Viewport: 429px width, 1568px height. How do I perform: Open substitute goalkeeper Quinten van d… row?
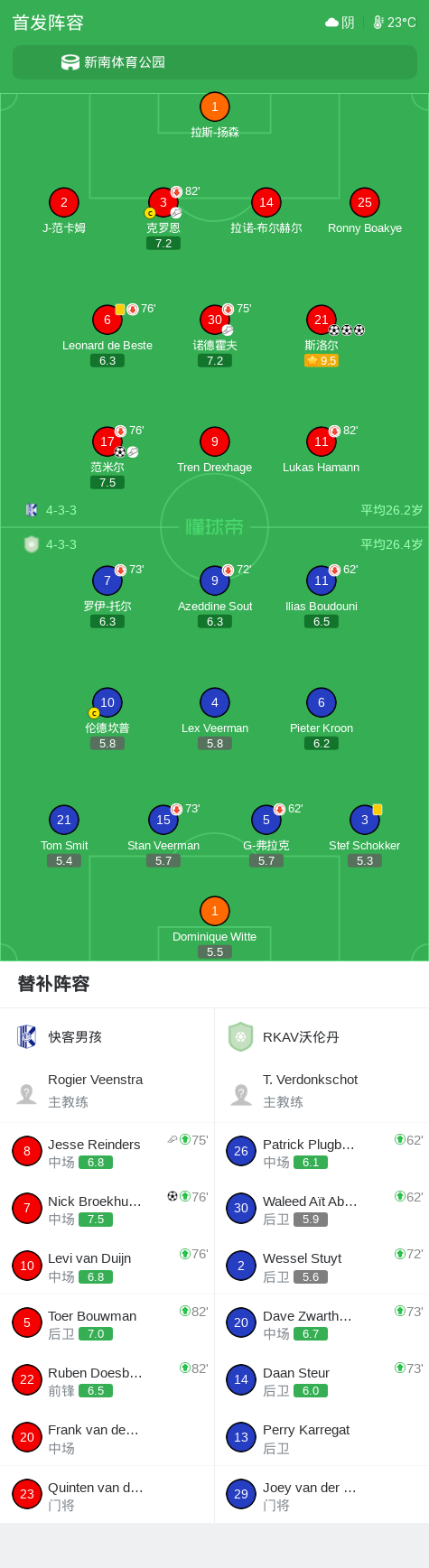pos(107,1494)
